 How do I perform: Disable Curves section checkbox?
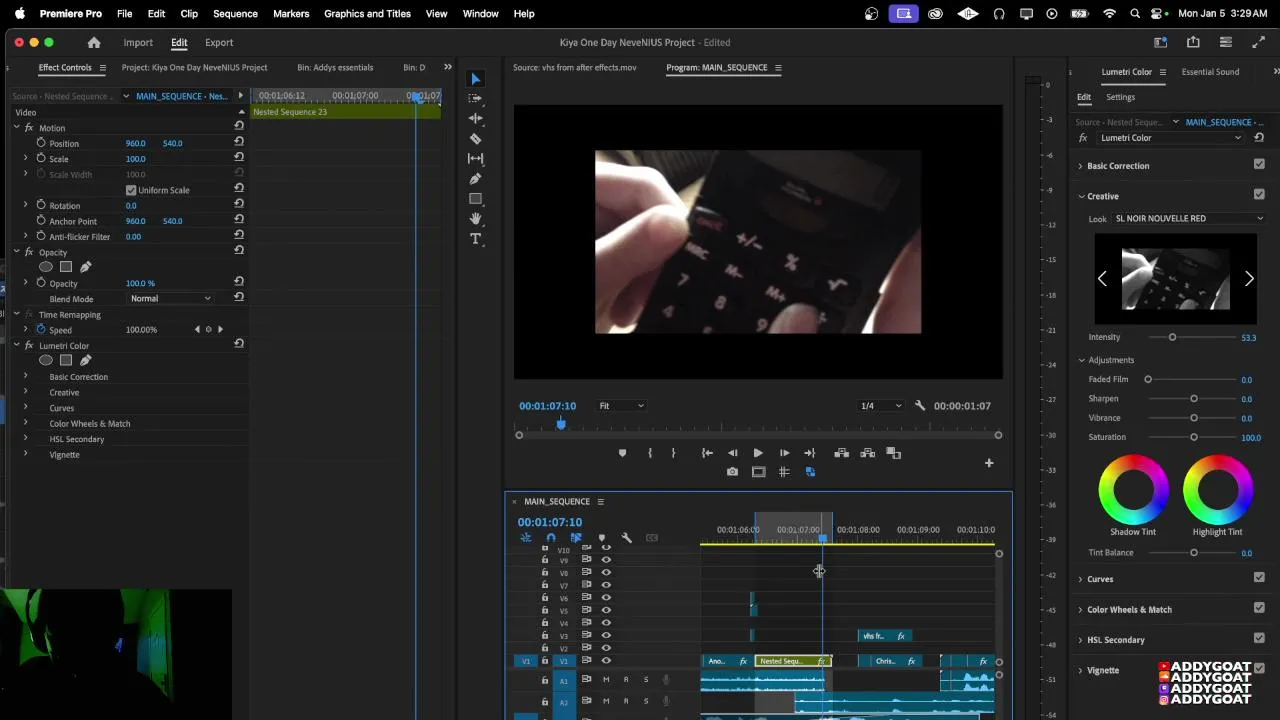[x=1259, y=577]
